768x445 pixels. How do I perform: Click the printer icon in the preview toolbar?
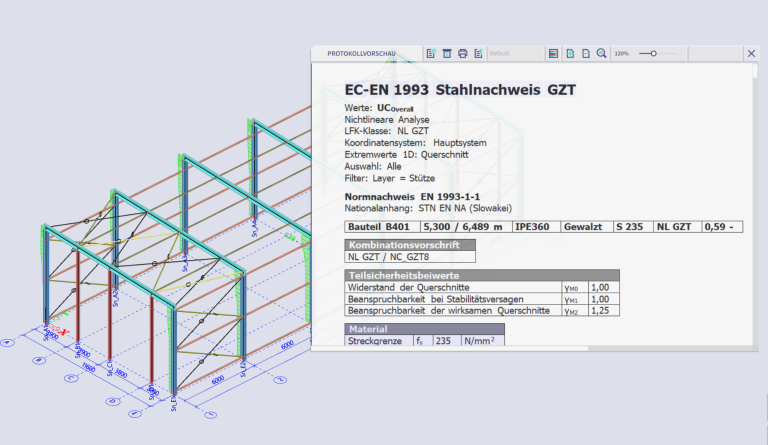click(462, 53)
